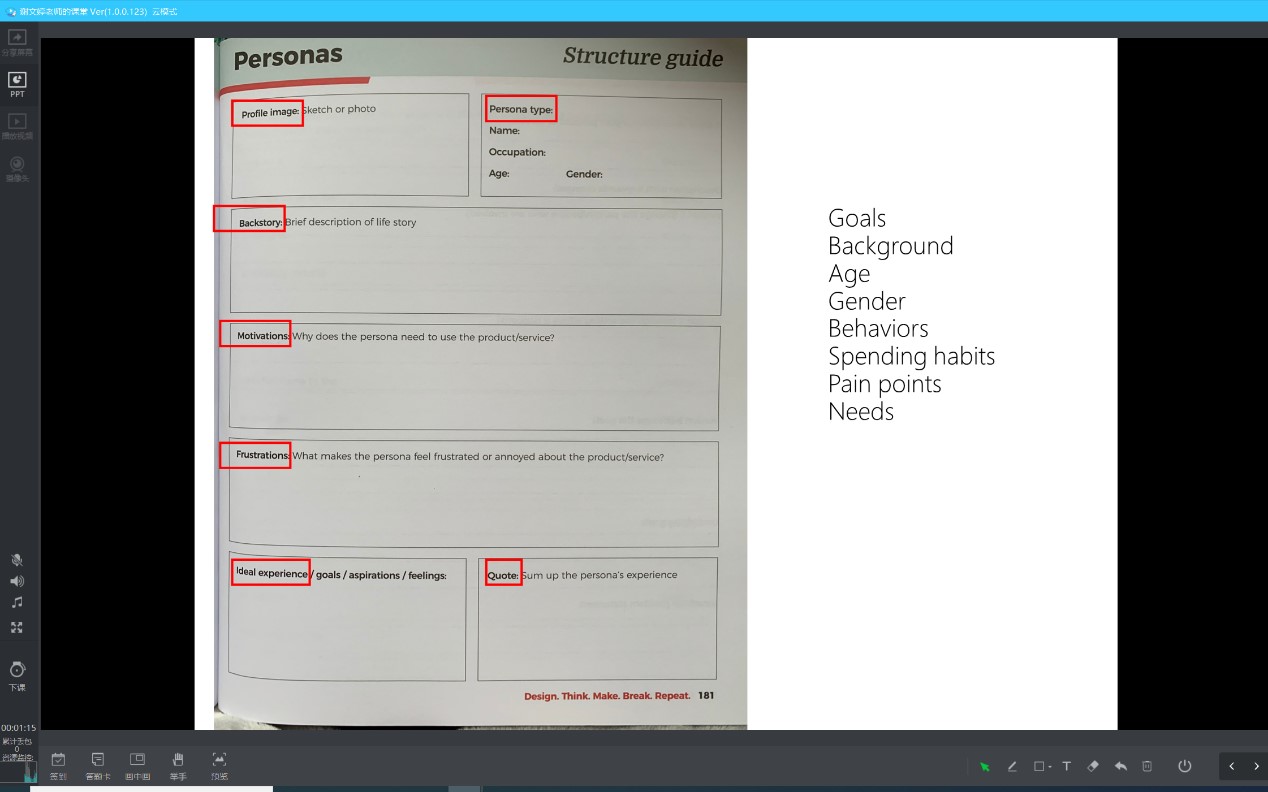Image resolution: width=1268 pixels, height=792 pixels.
Task: Open the 答题卡 answer card tool
Action: [98, 767]
